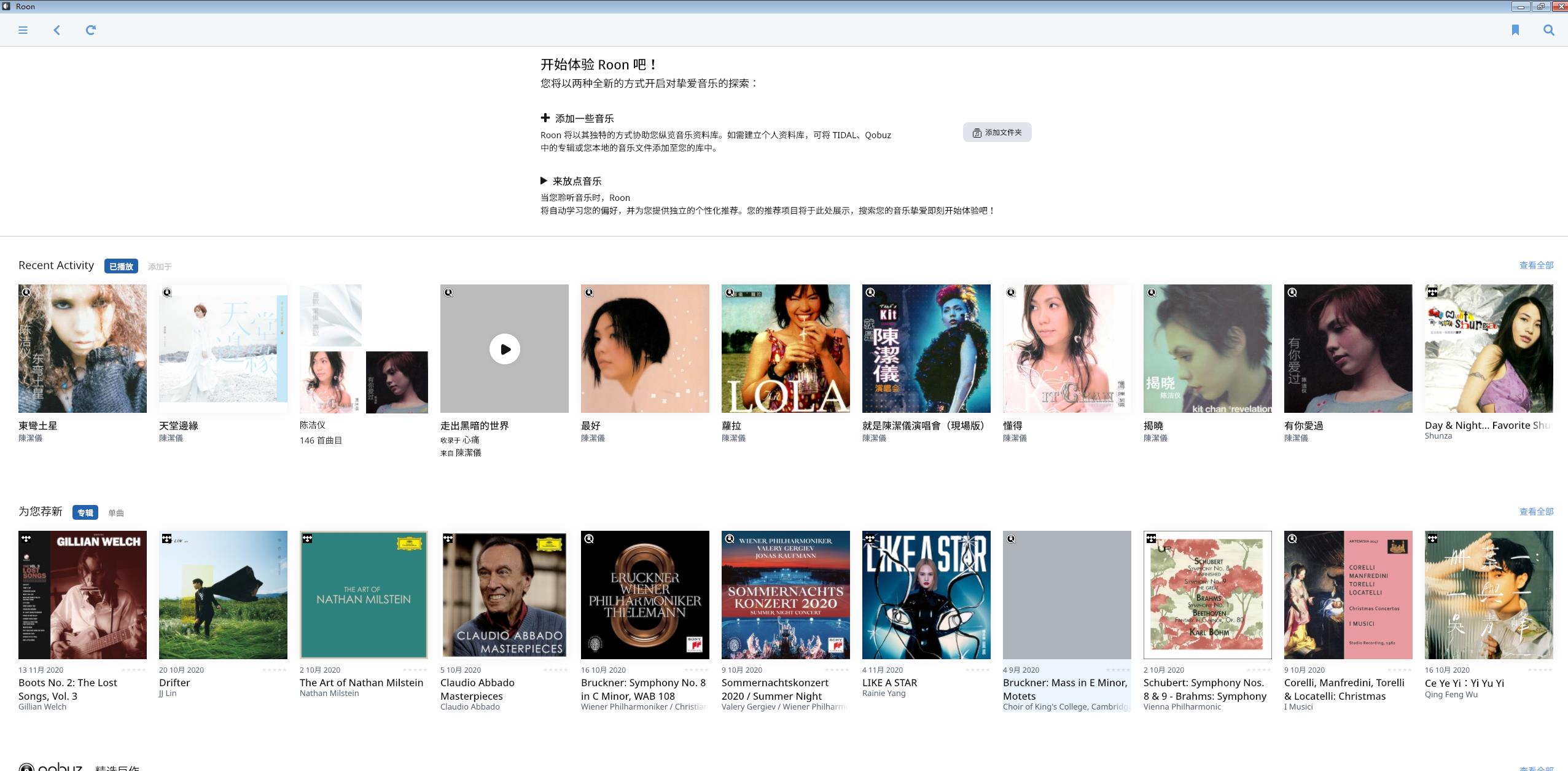Select the 专辑 tab under 为您荐新
The height and width of the screenshot is (771, 1568).
point(85,513)
